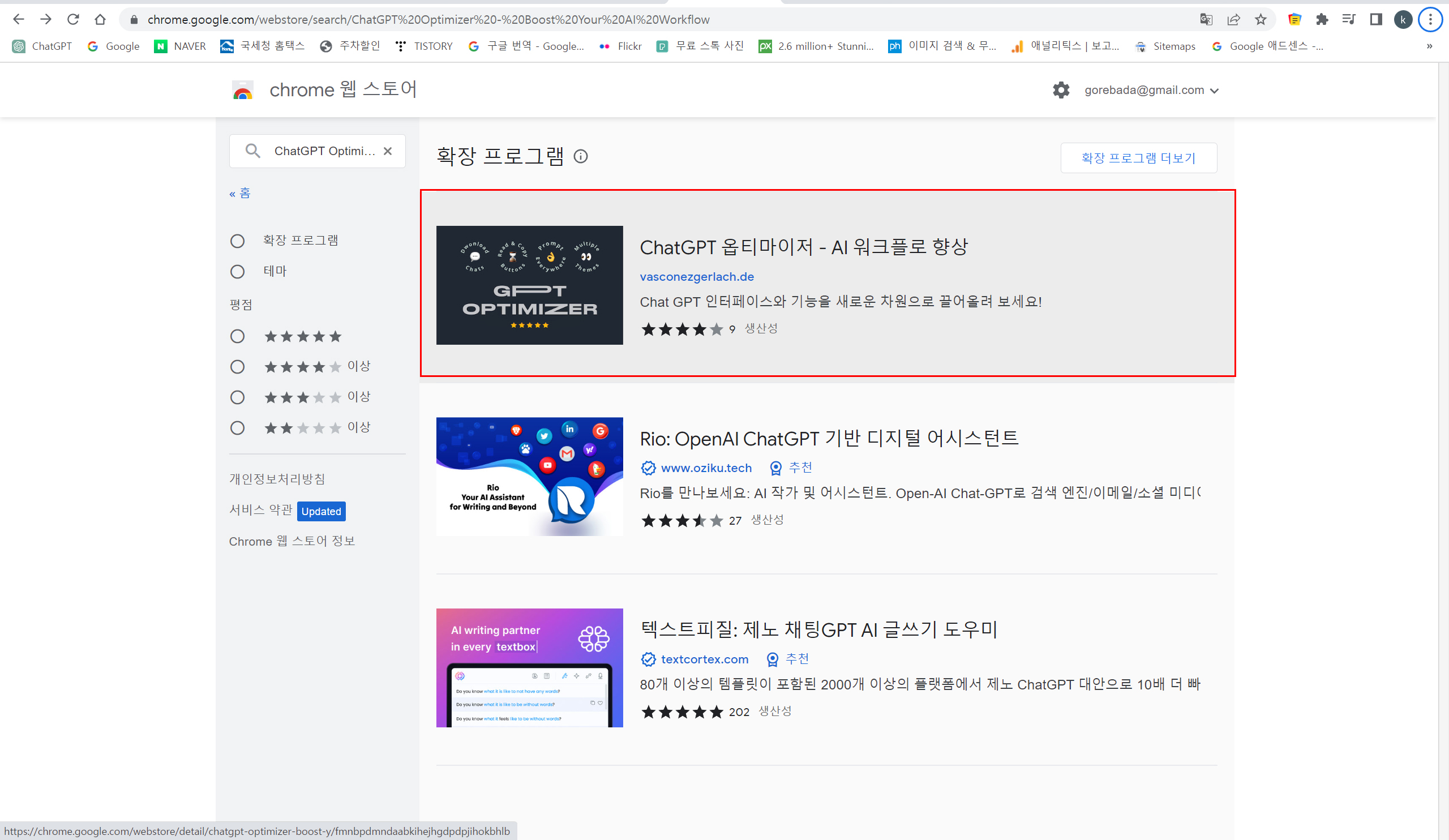The height and width of the screenshot is (840, 1449).
Task: Open the Google 애드센스 bookmark
Action: click(1267, 46)
